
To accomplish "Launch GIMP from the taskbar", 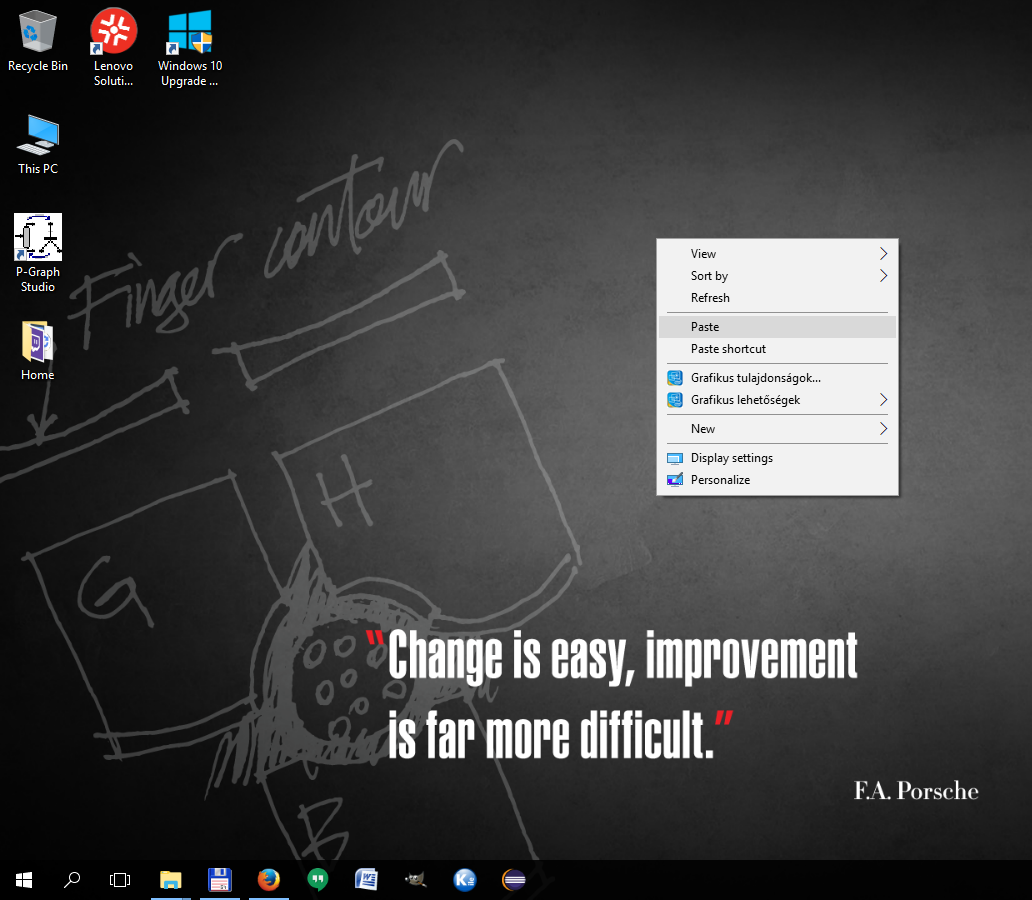I will click(x=416, y=879).
